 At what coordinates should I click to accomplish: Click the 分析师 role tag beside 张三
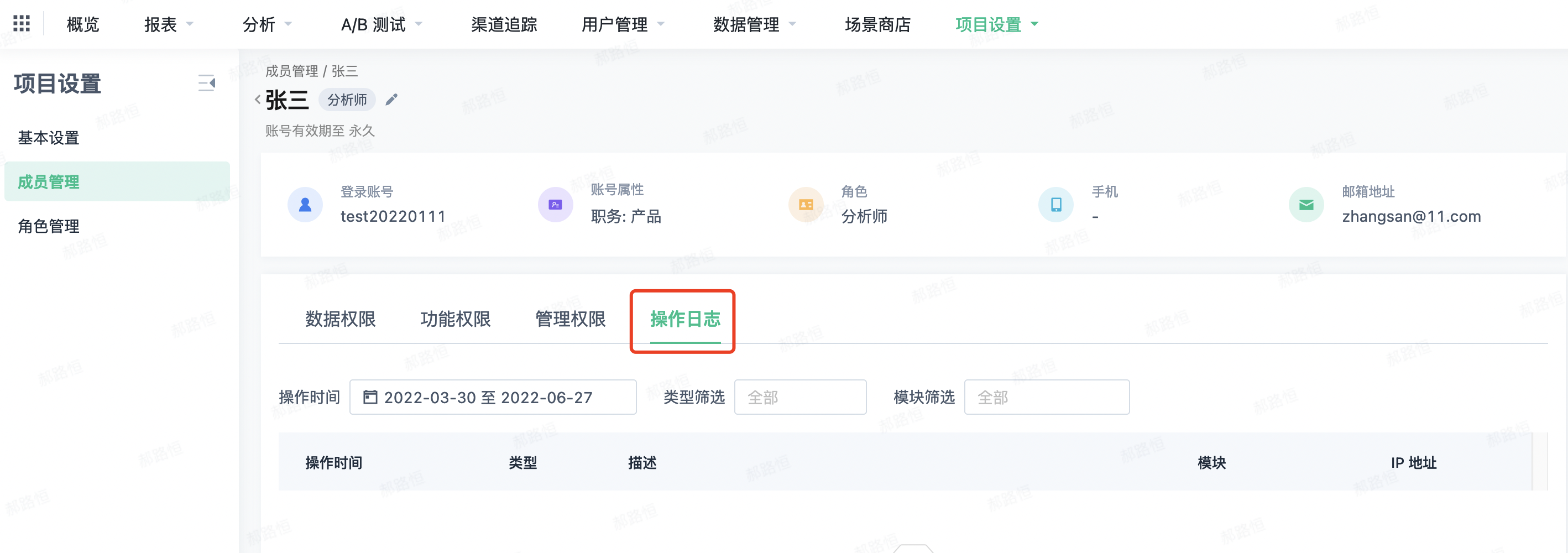tap(347, 100)
